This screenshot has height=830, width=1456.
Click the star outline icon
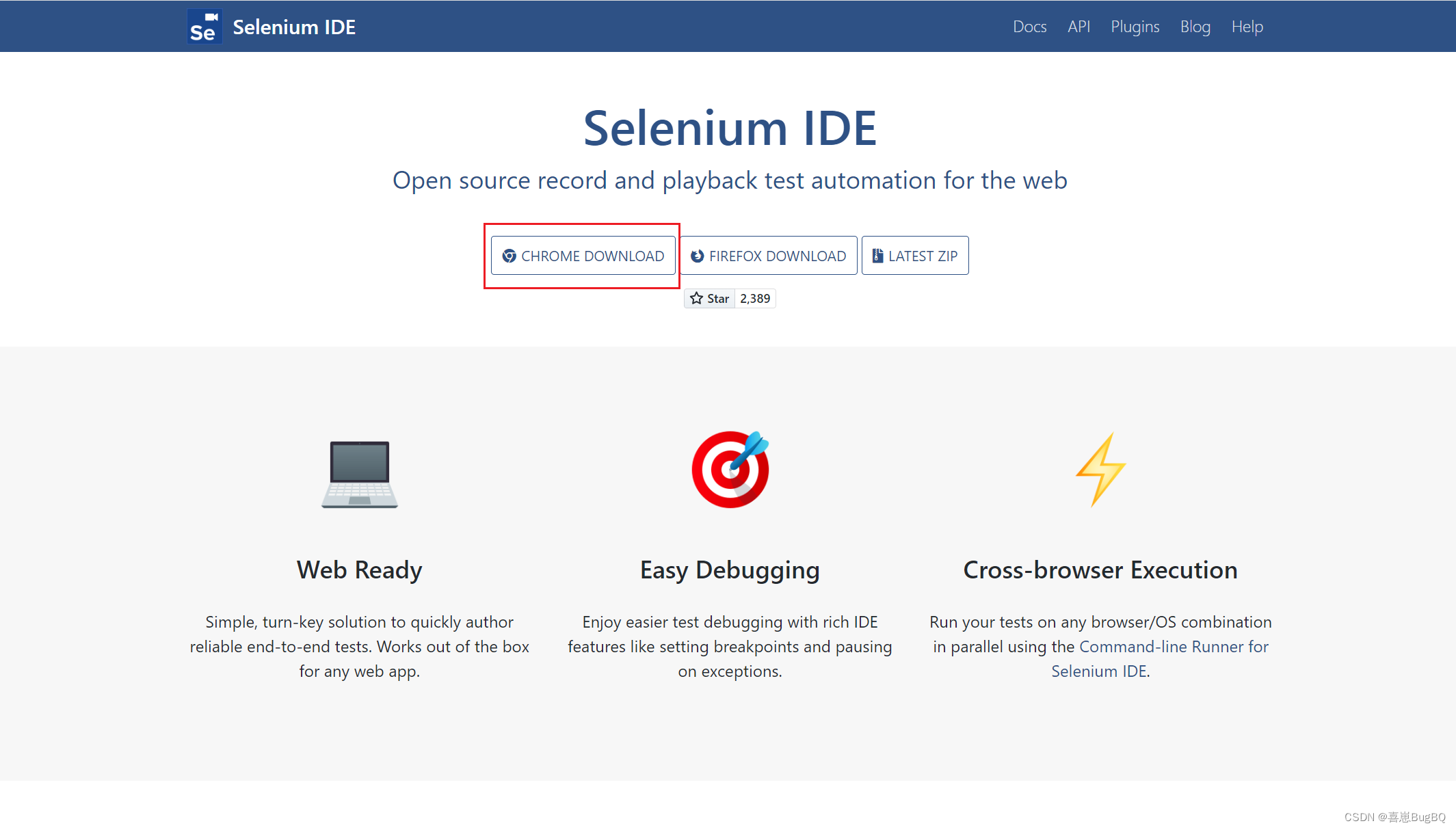tap(696, 298)
